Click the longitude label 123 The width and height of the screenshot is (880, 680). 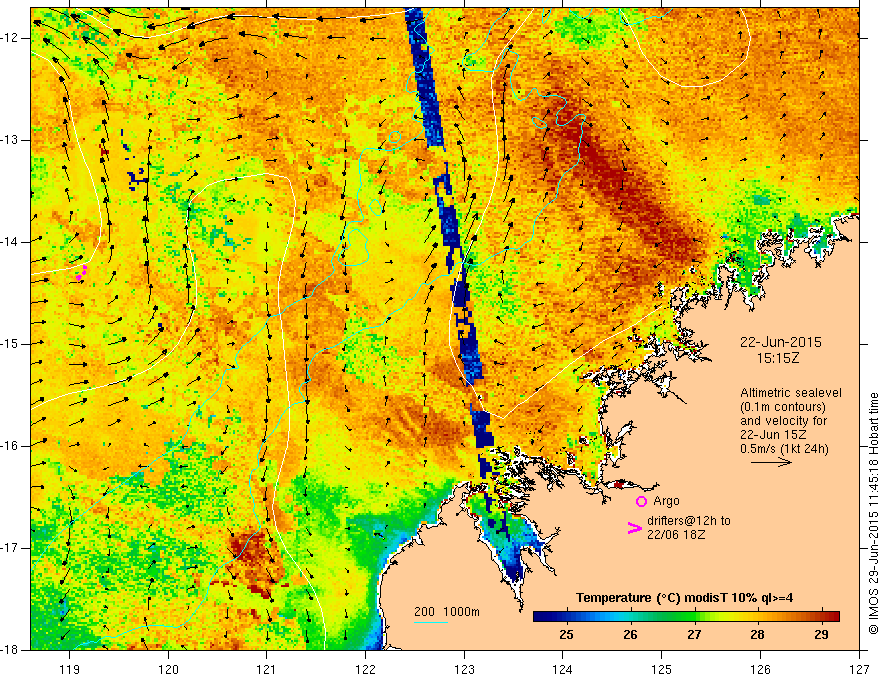(464, 669)
